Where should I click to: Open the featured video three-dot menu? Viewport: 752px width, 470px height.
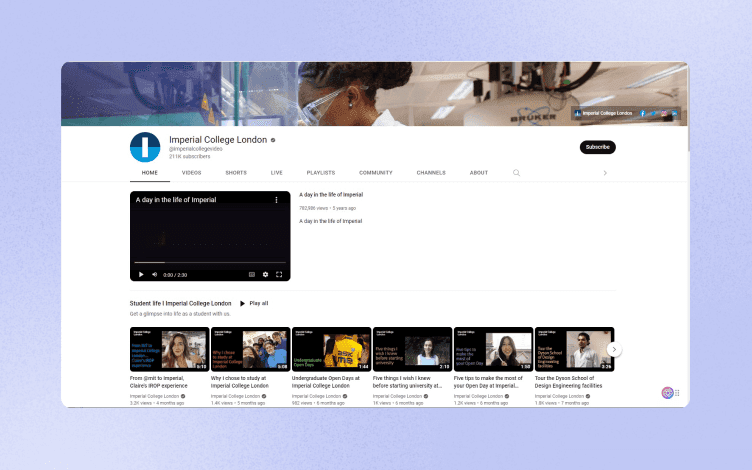[x=276, y=200]
